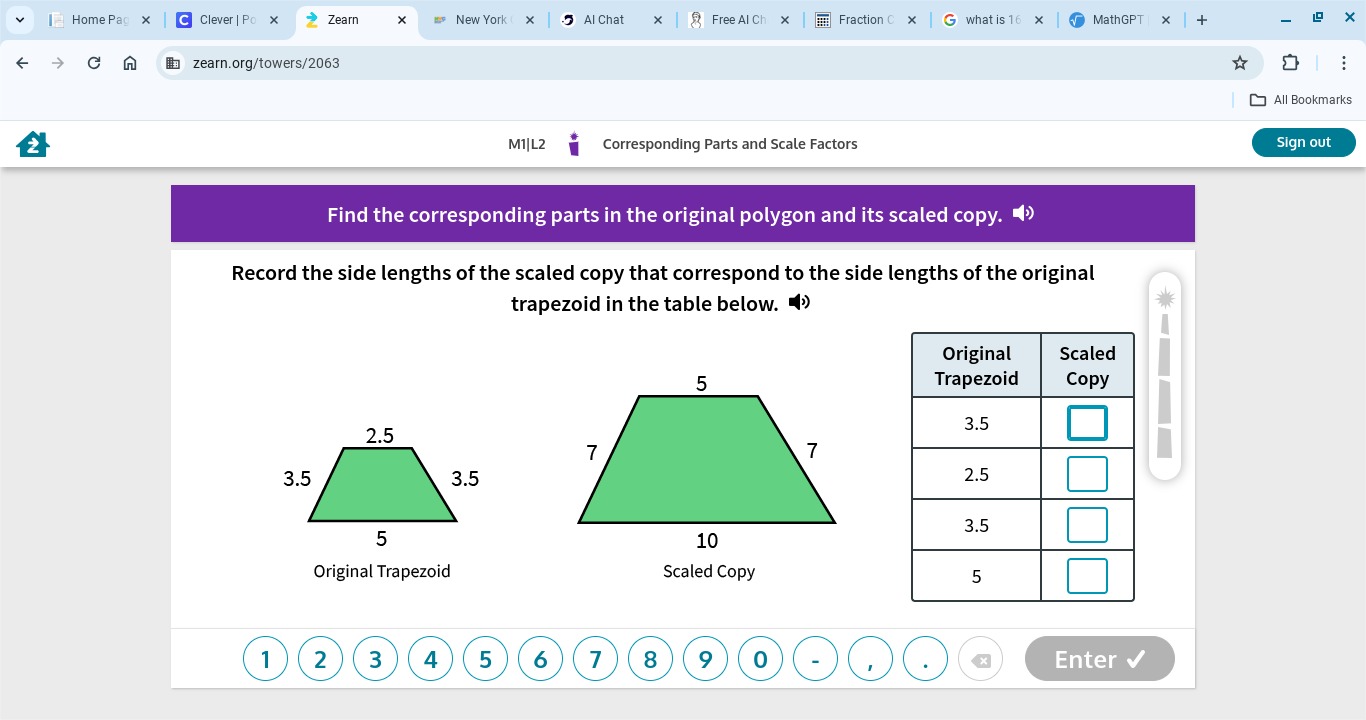The image size is (1366, 720).
Task: Click the comma keypad button
Action: point(870,660)
